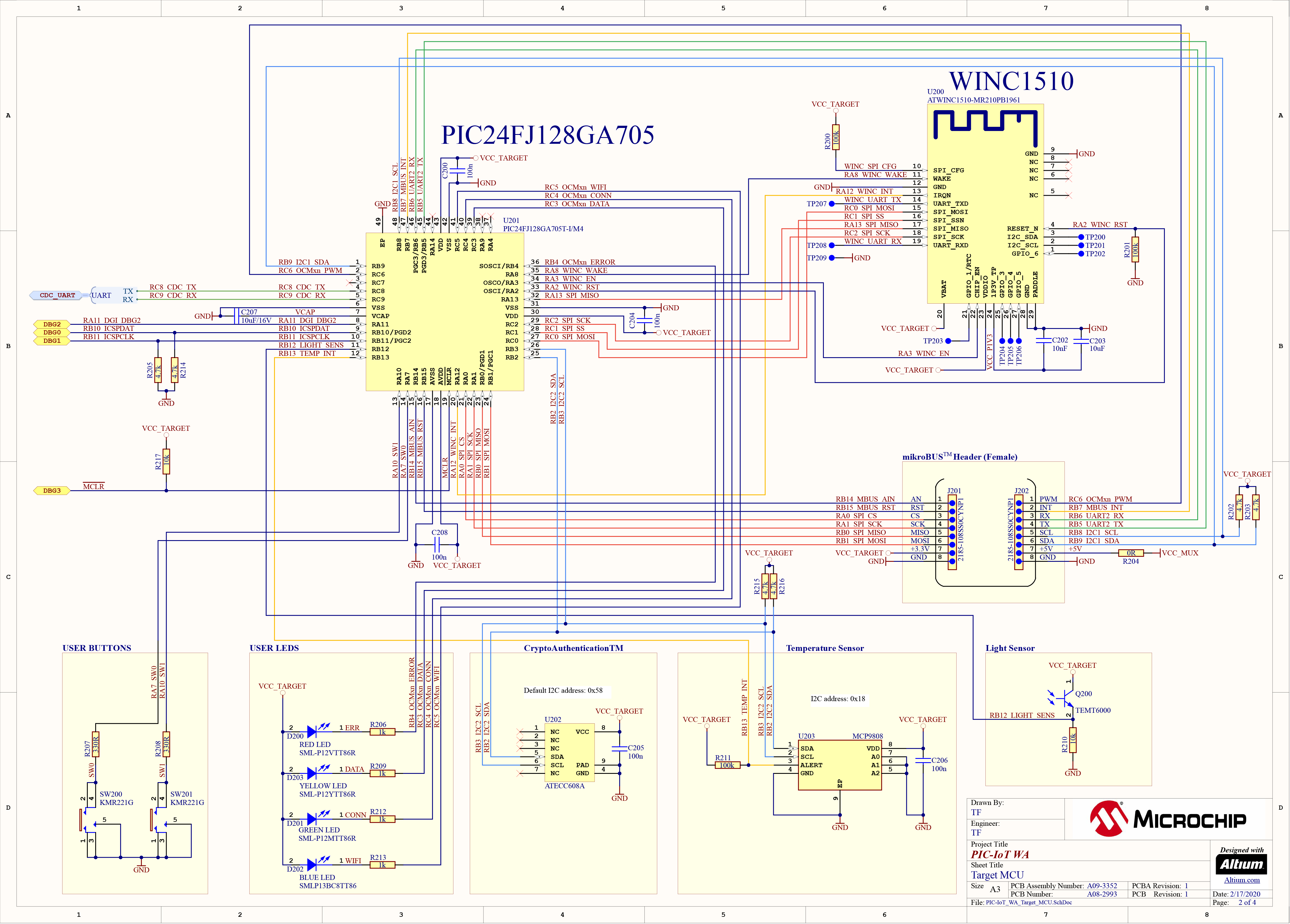Viewport: 1290px width, 924px height.
Task: Click the Light Sensor section heading
Action: [1010, 648]
